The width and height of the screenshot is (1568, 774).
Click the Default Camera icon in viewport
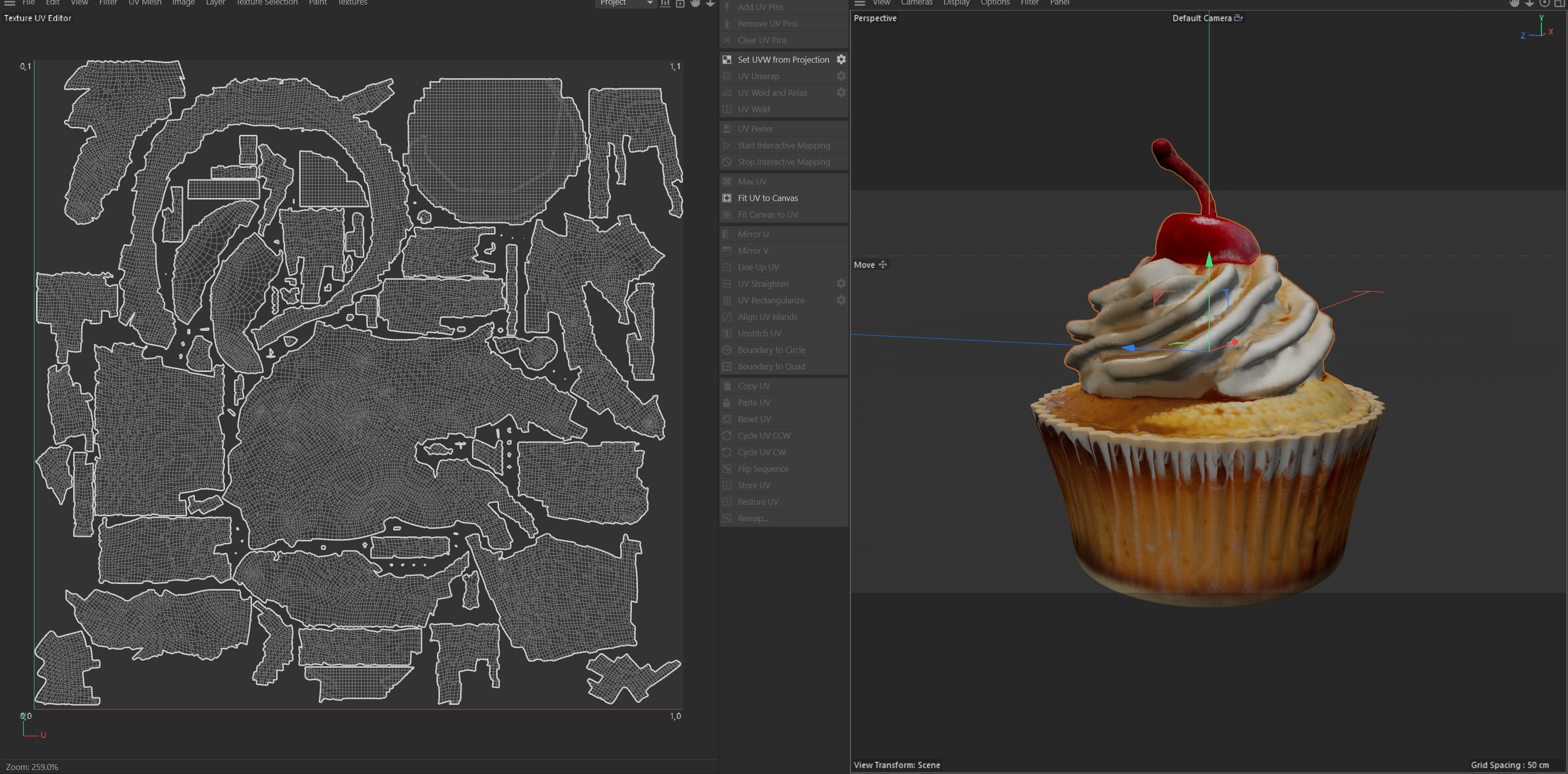pos(1238,18)
